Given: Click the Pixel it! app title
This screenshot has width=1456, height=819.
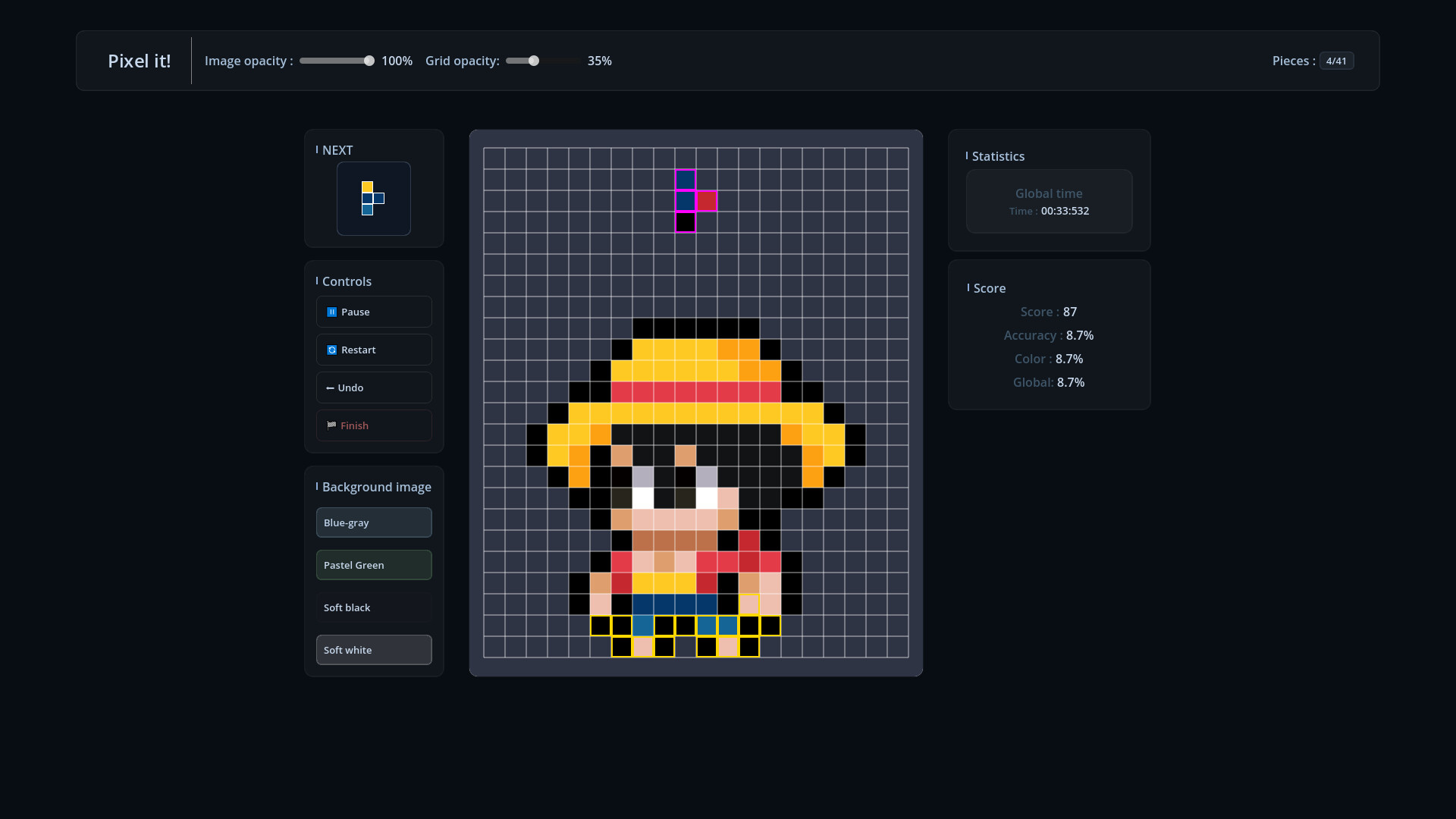Looking at the screenshot, I should click(x=140, y=61).
